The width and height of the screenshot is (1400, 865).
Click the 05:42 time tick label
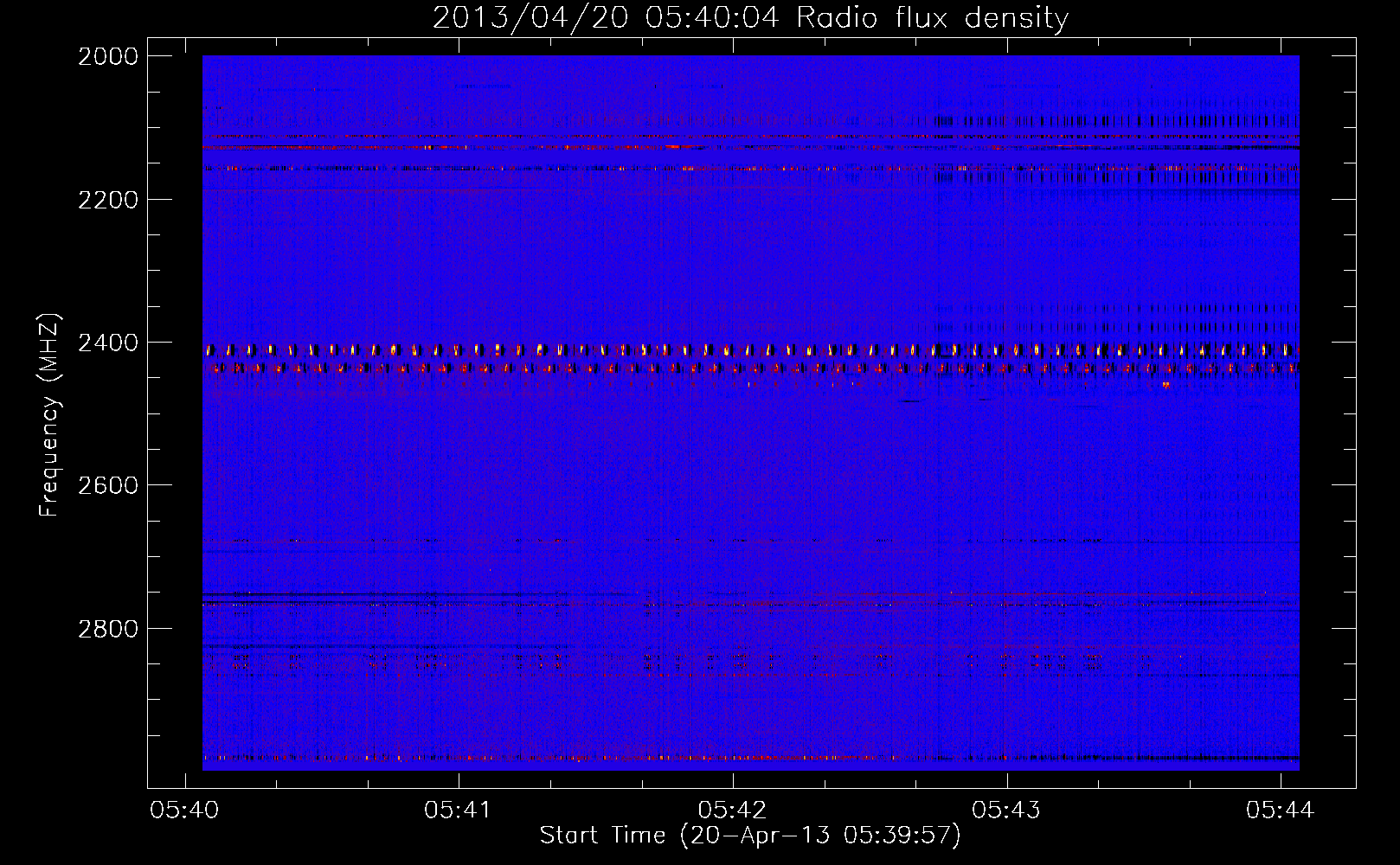pyautogui.click(x=732, y=810)
